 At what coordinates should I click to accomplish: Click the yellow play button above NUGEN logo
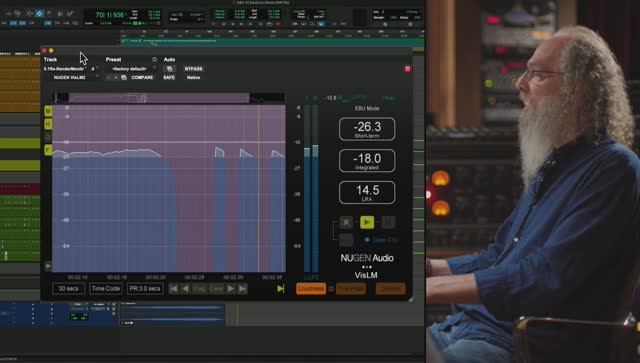coord(367,222)
